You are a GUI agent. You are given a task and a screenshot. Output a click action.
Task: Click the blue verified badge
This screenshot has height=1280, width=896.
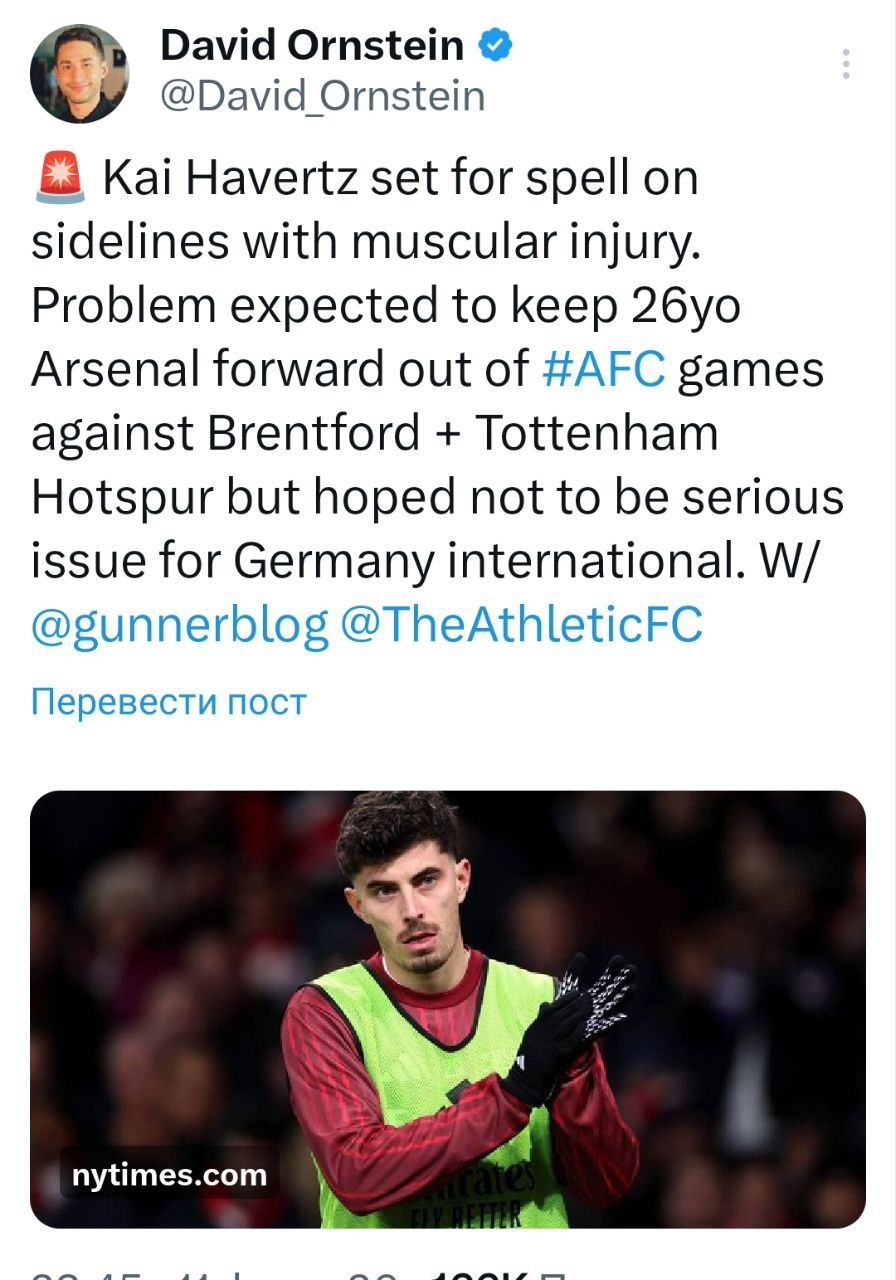497,46
